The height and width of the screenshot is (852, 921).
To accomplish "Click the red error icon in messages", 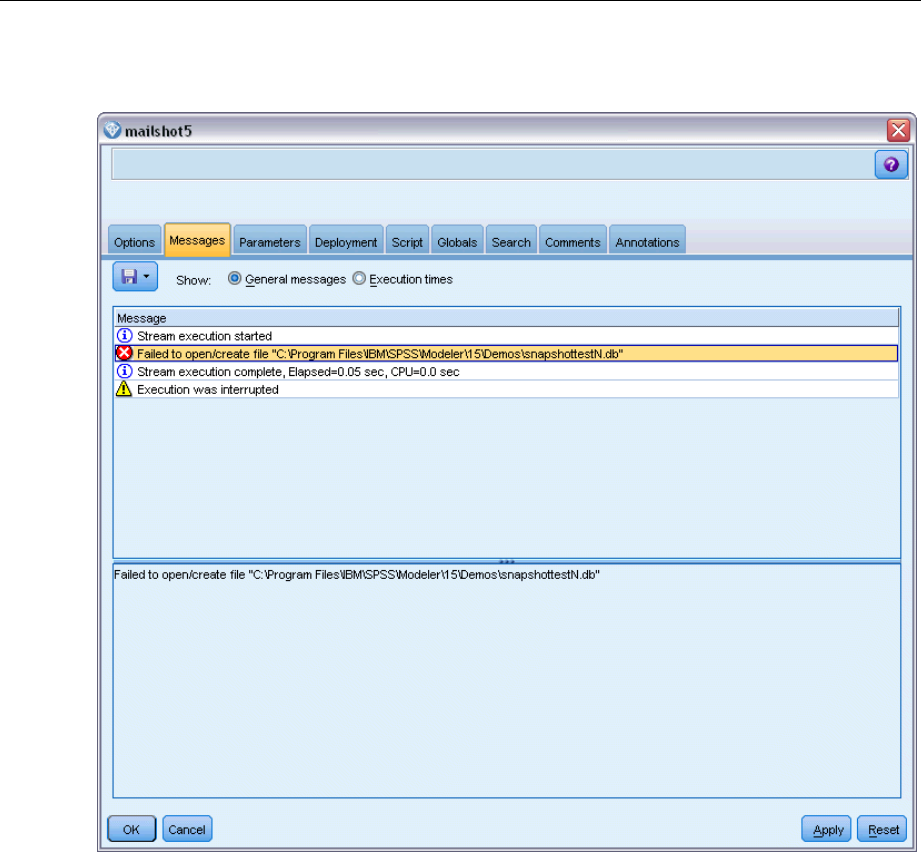I will 125,353.
